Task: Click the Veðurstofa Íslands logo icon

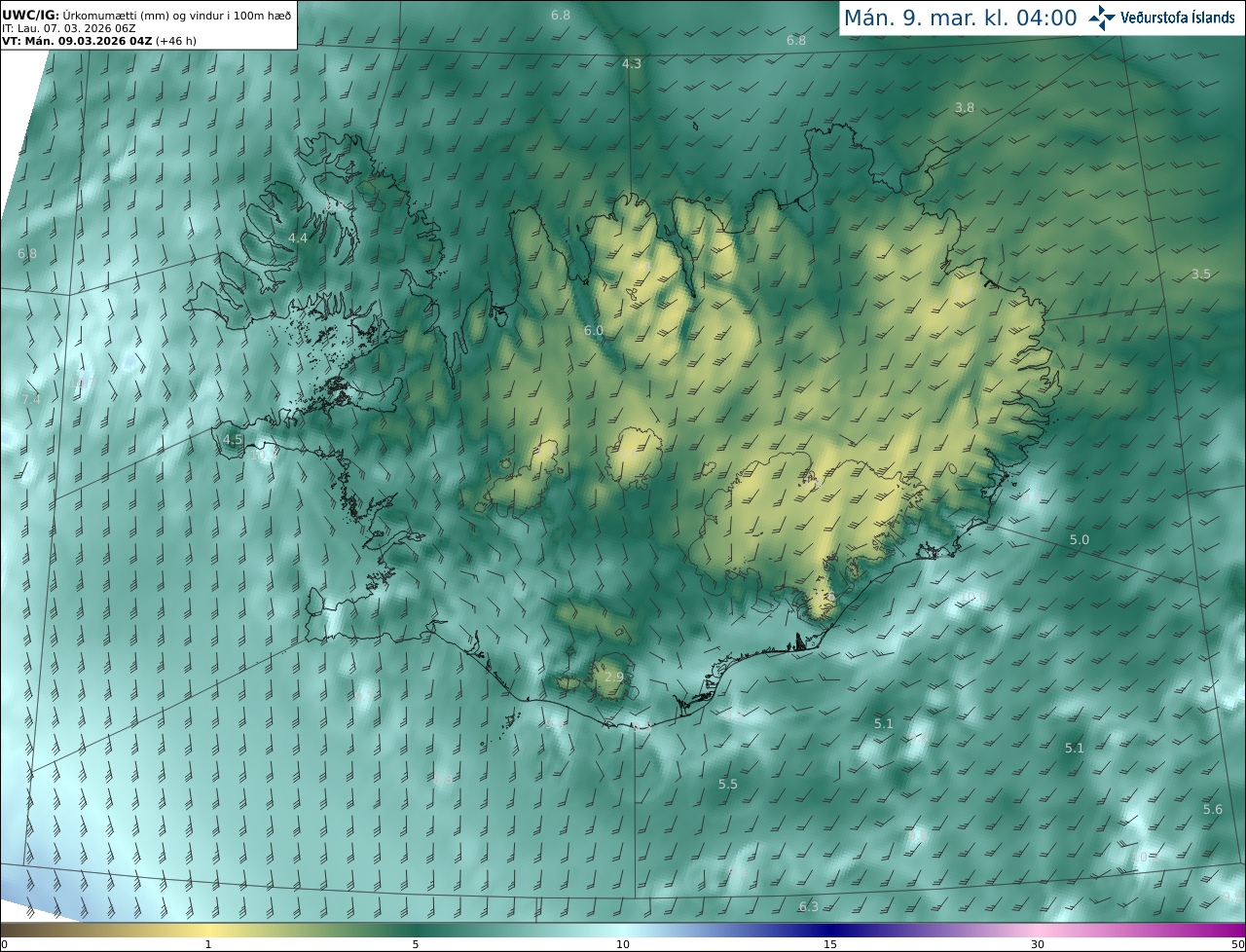Action: point(1102,18)
